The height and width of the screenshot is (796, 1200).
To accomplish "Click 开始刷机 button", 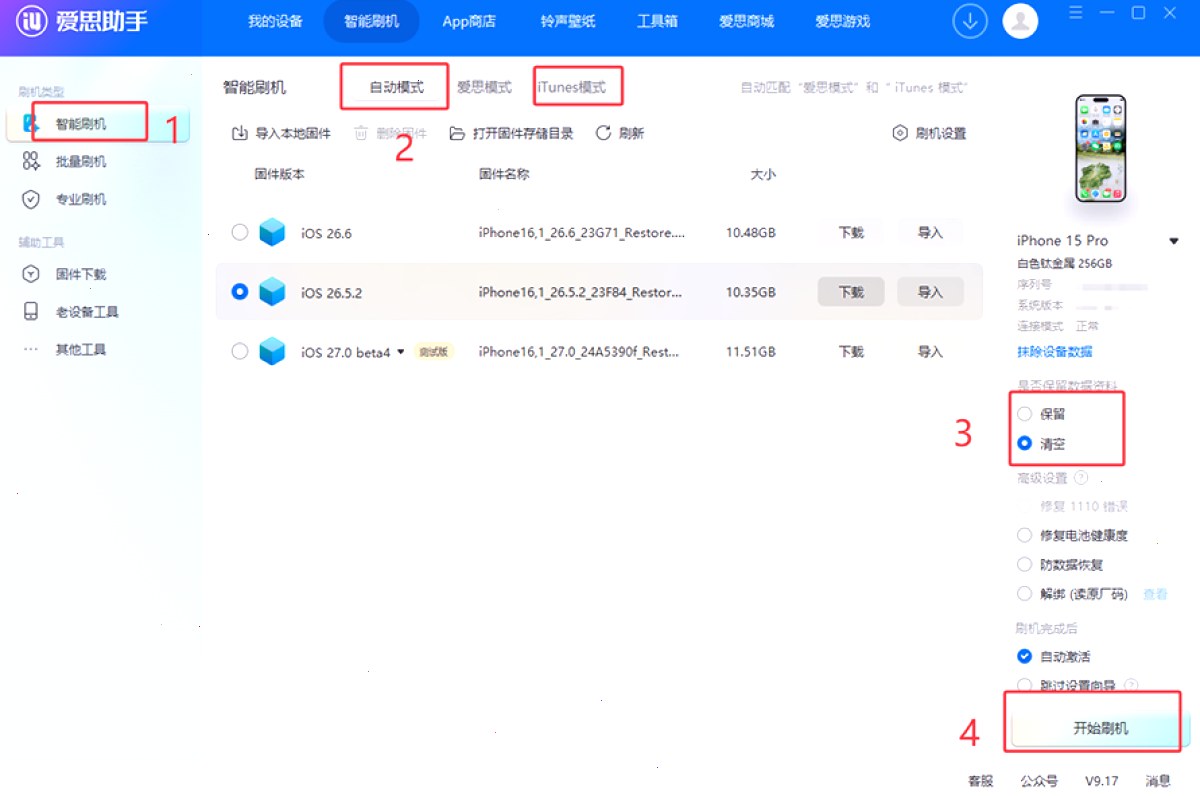I will (x=1100, y=729).
